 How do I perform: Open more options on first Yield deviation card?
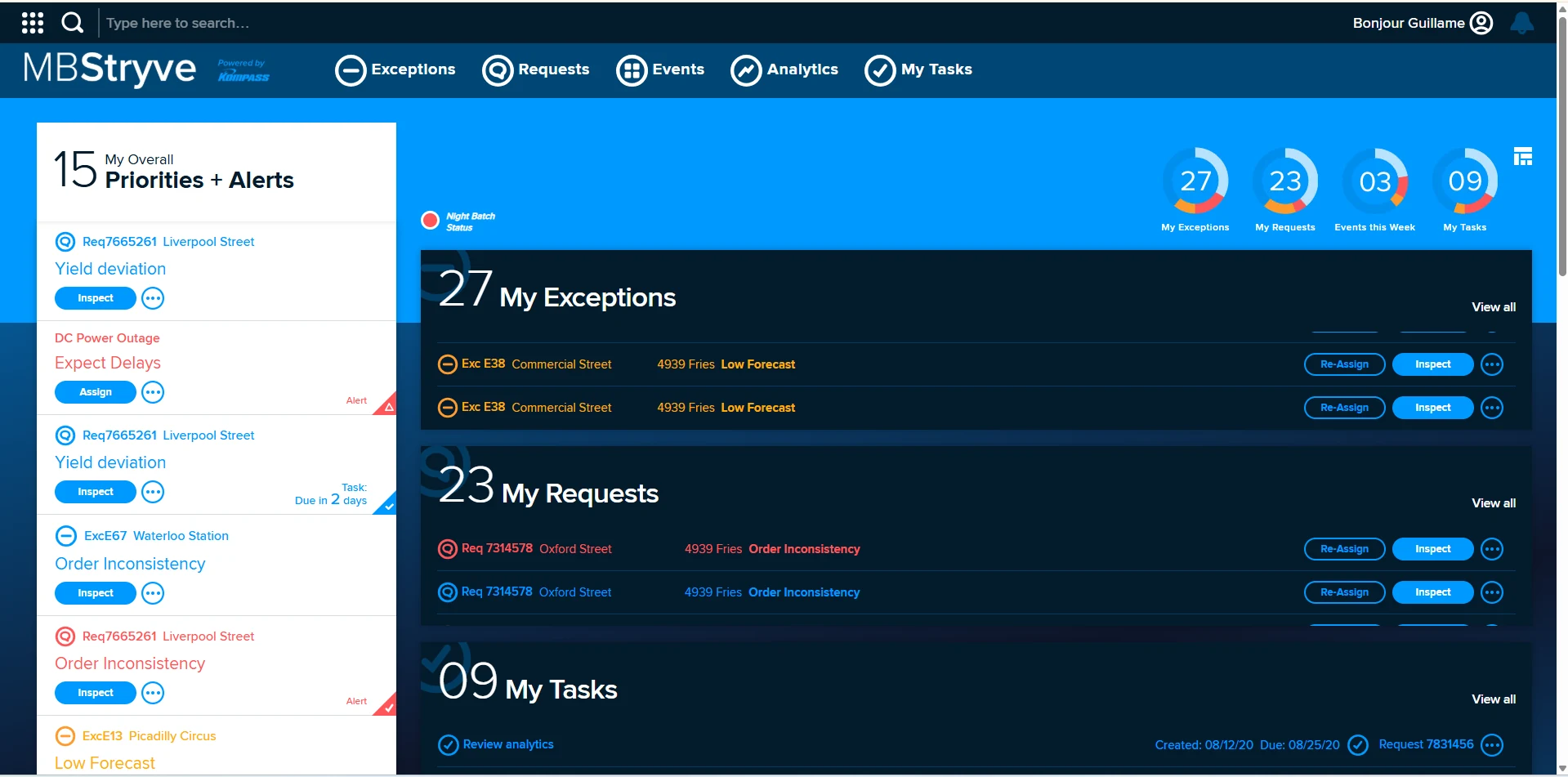point(153,298)
